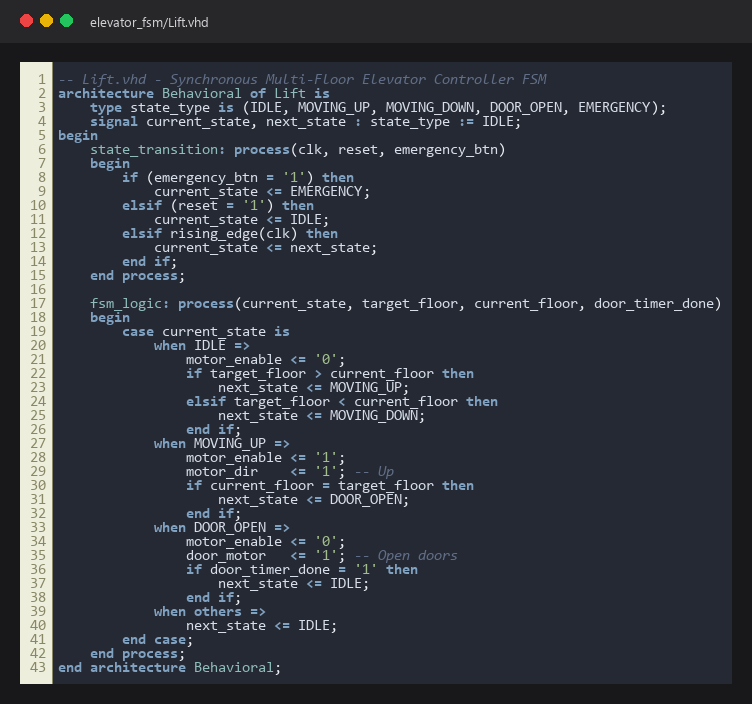
Task: Click the 'elsif rising_edge(clk) then' line
Action: coord(230,234)
